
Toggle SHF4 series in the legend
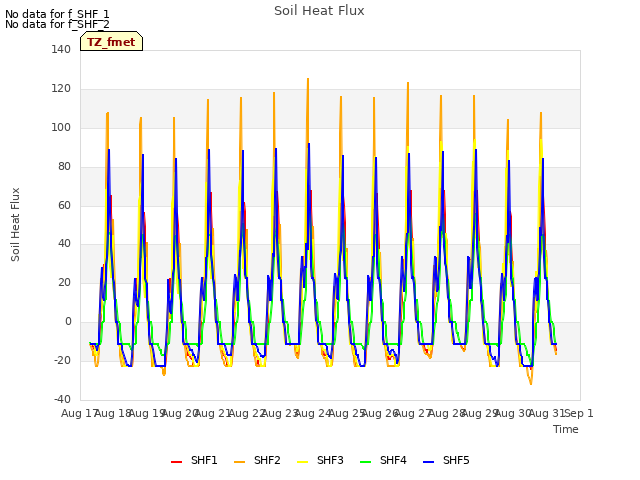(x=383, y=460)
